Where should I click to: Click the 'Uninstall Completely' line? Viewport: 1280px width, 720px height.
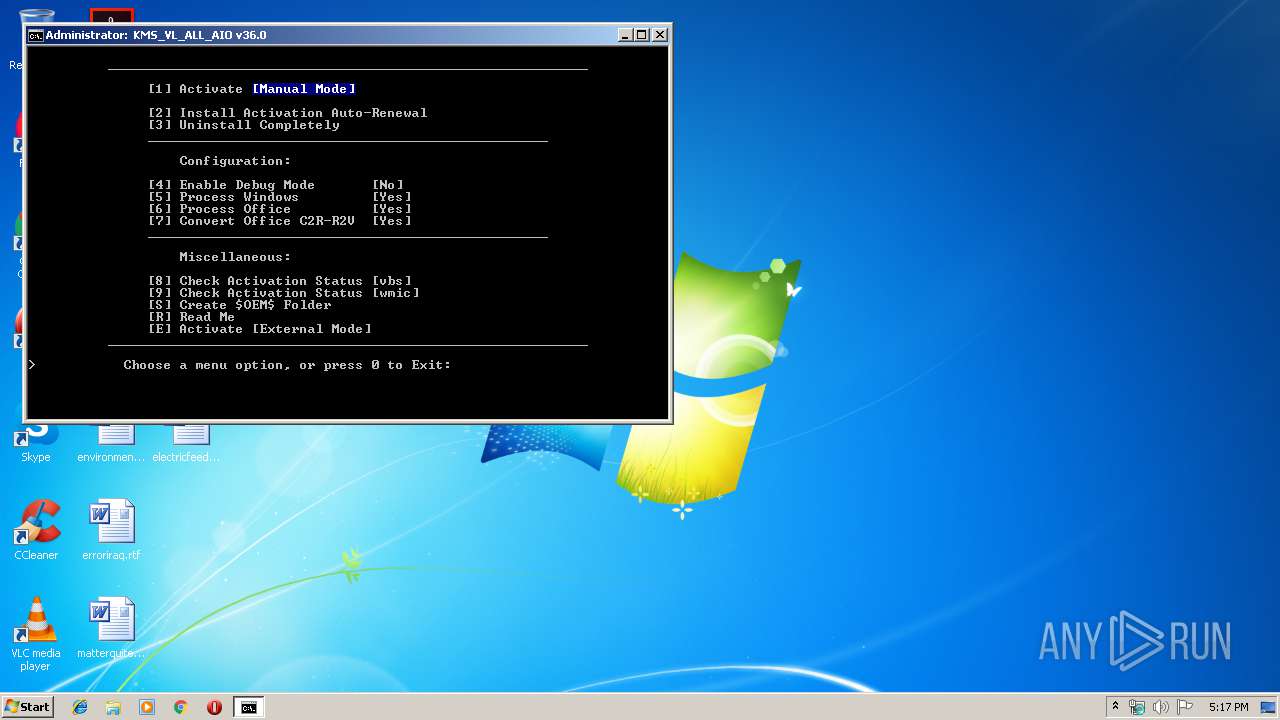(x=244, y=125)
